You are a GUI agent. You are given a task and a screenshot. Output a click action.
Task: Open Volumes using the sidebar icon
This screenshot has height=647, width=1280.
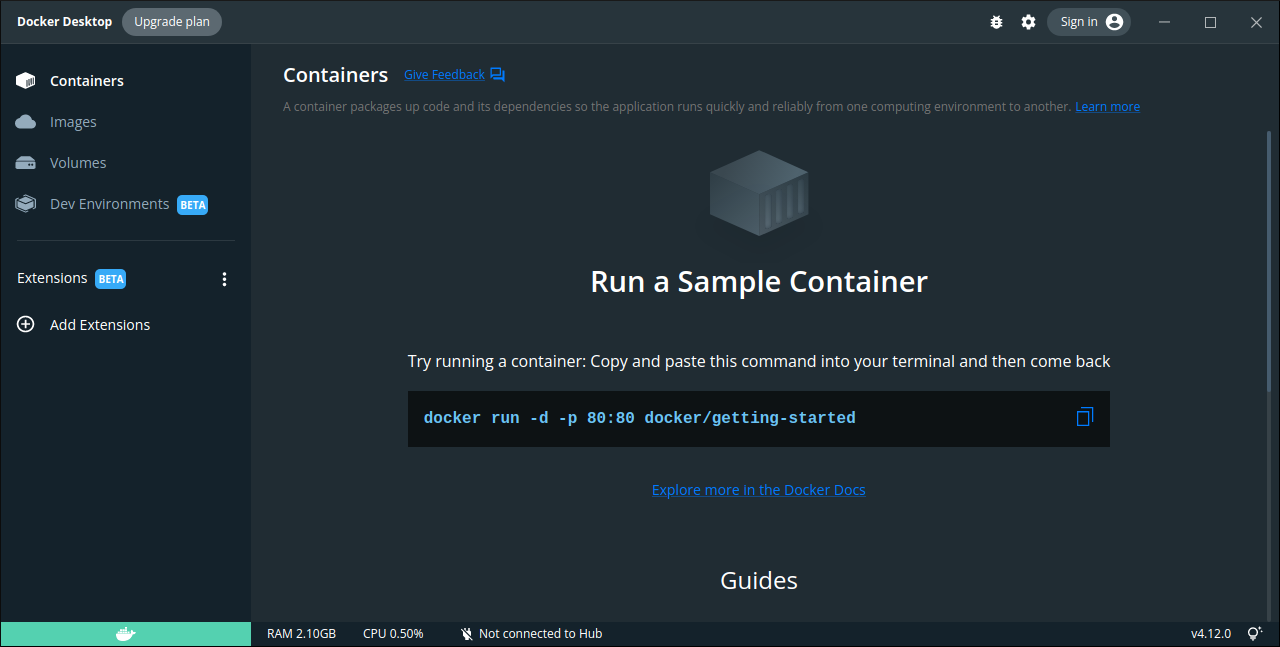click(25, 162)
